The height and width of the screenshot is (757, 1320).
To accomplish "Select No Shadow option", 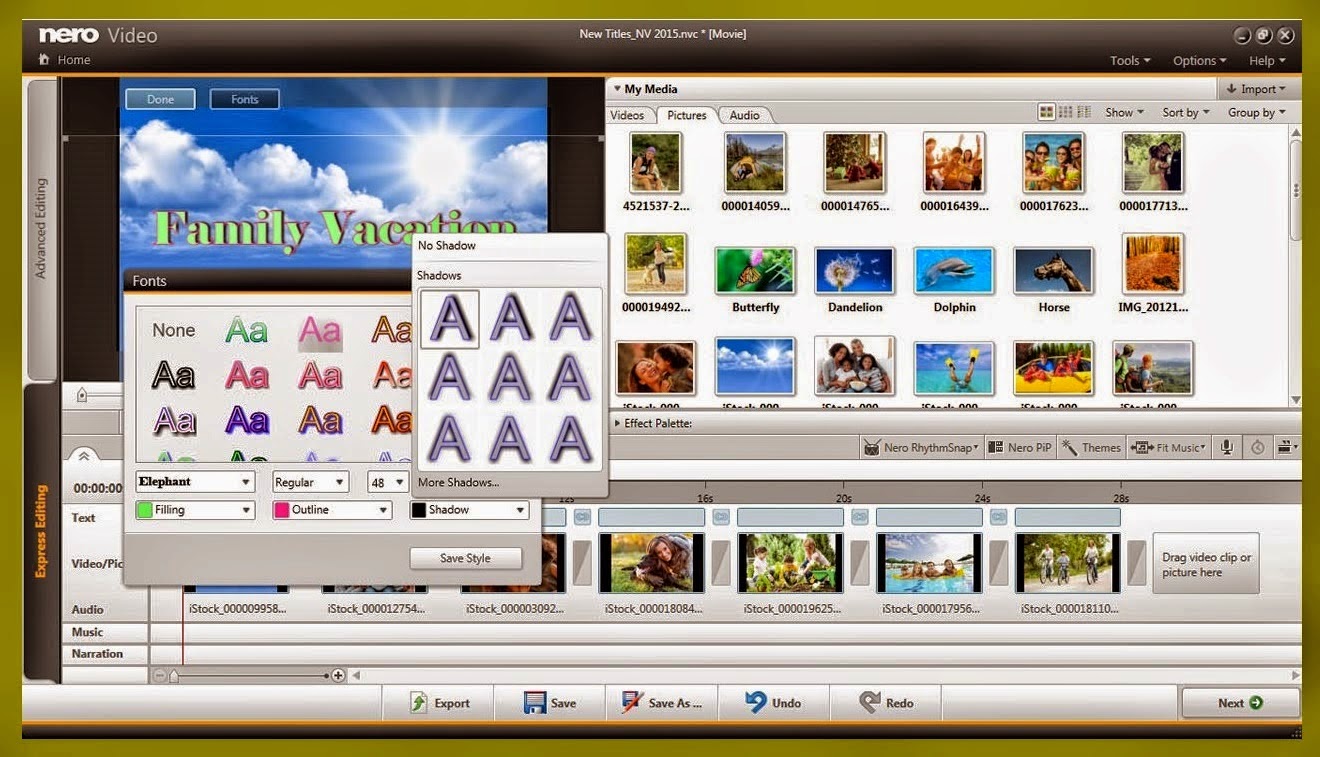I will pos(447,245).
